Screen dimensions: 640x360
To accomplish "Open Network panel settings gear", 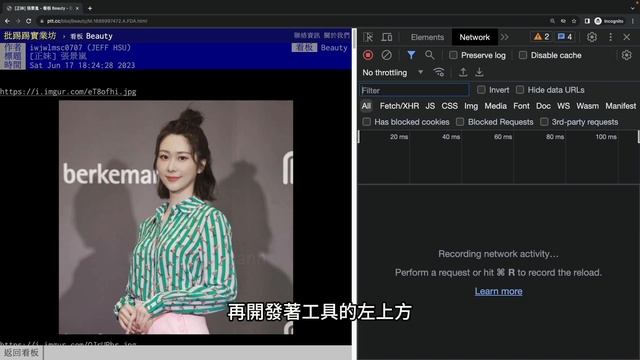I will pos(626,55).
